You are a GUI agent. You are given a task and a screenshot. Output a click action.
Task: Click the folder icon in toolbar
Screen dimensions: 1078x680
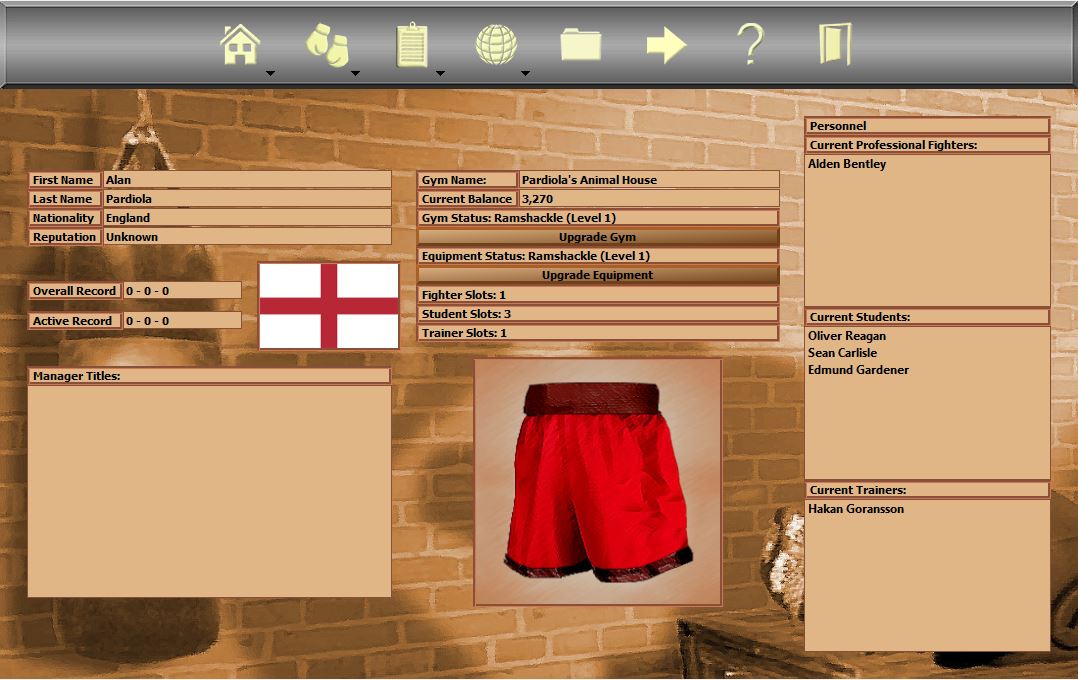581,45
